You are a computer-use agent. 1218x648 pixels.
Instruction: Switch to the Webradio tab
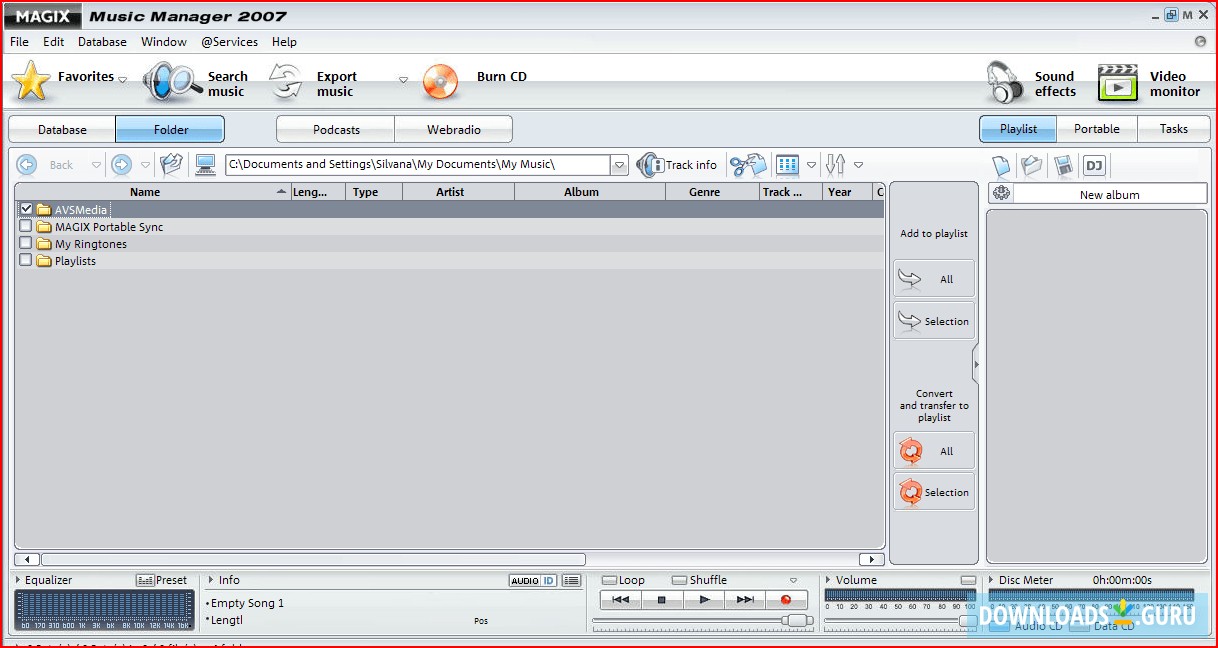[454, 129]
